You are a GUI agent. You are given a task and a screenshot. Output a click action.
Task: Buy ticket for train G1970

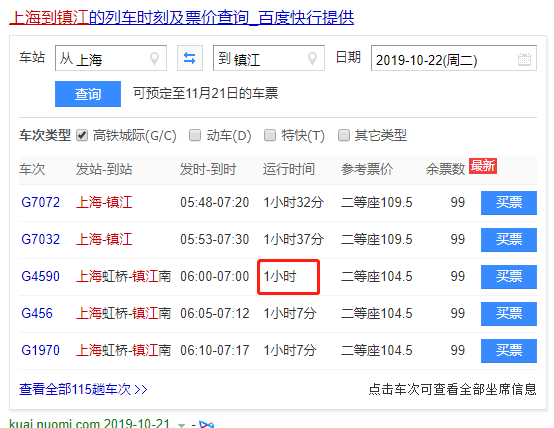pos(509,351)
